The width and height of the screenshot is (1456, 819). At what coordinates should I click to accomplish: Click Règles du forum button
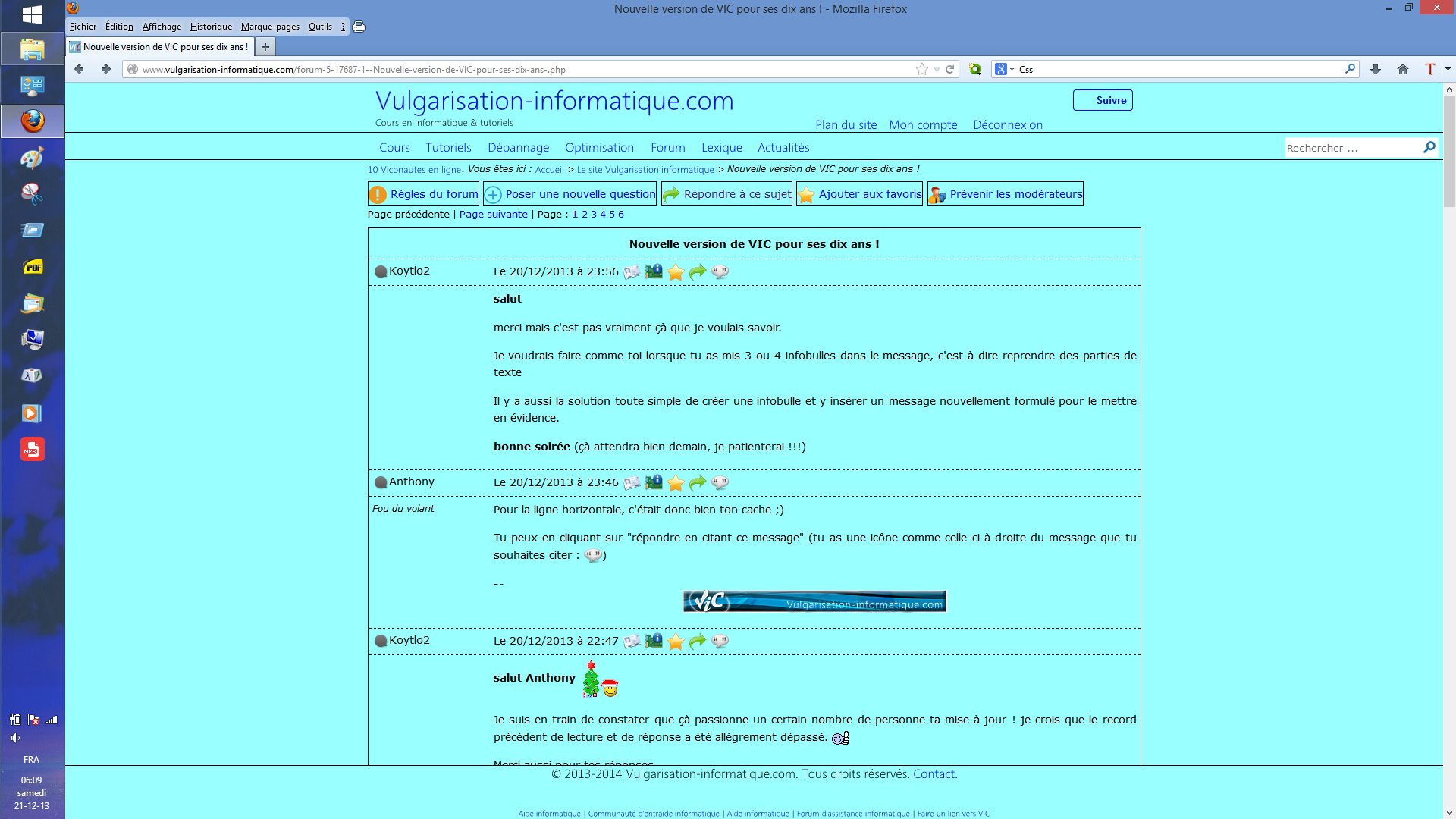(x=423, y=194)
